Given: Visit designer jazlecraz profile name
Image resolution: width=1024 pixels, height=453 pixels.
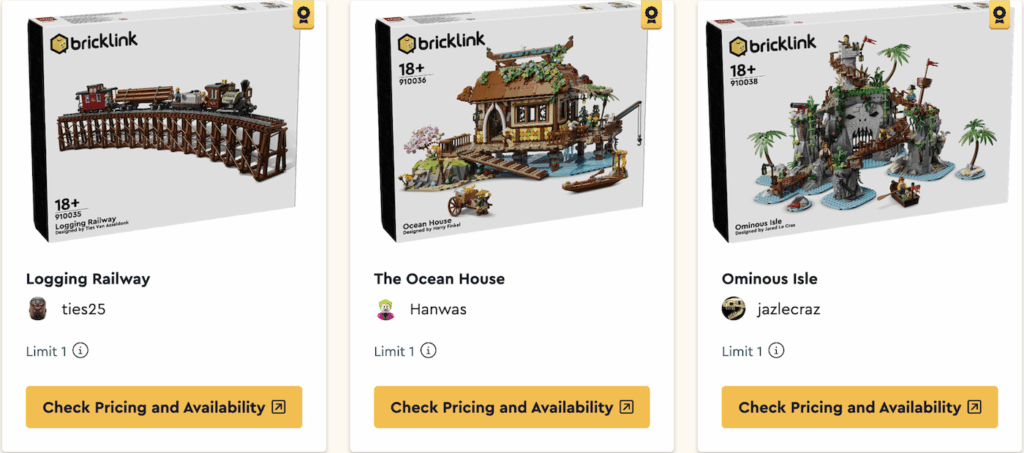Looking at the screenshot, I should pyautogui.click(x=789, y=309).
